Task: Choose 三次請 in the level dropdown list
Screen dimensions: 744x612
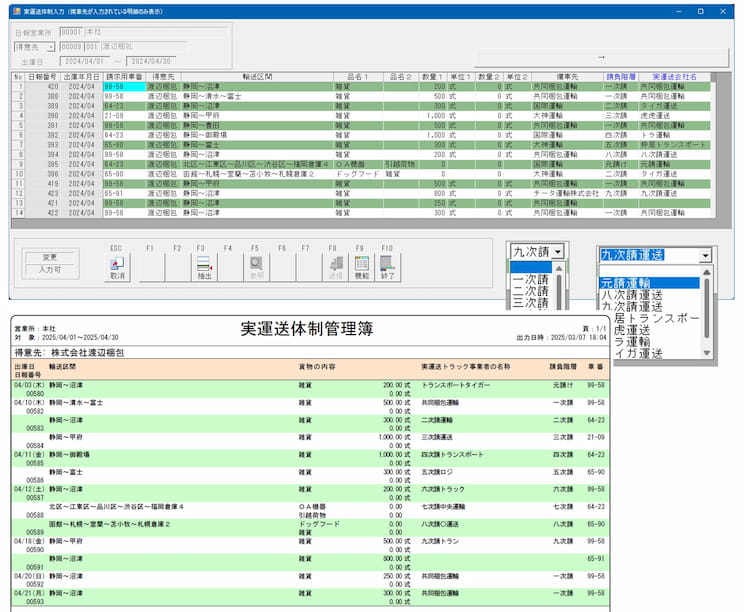Action: click(530, 303)
